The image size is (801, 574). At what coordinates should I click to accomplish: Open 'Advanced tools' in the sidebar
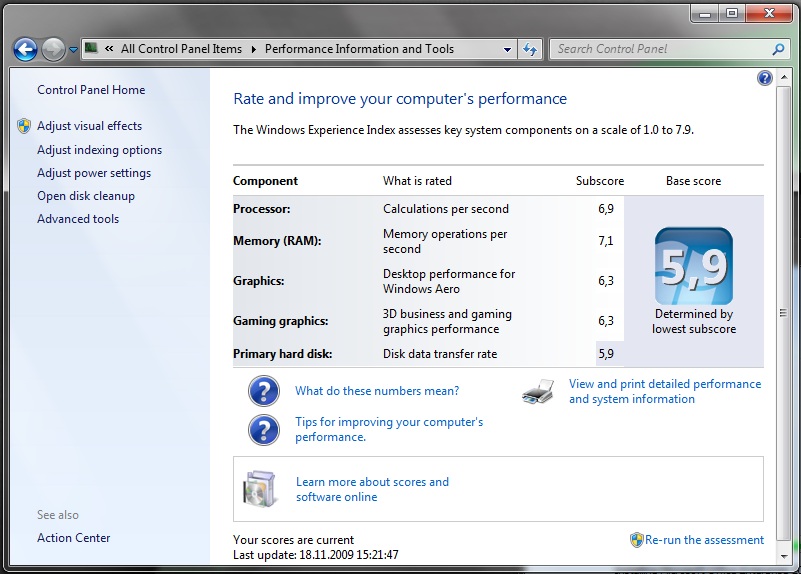[x=78, y=219]
